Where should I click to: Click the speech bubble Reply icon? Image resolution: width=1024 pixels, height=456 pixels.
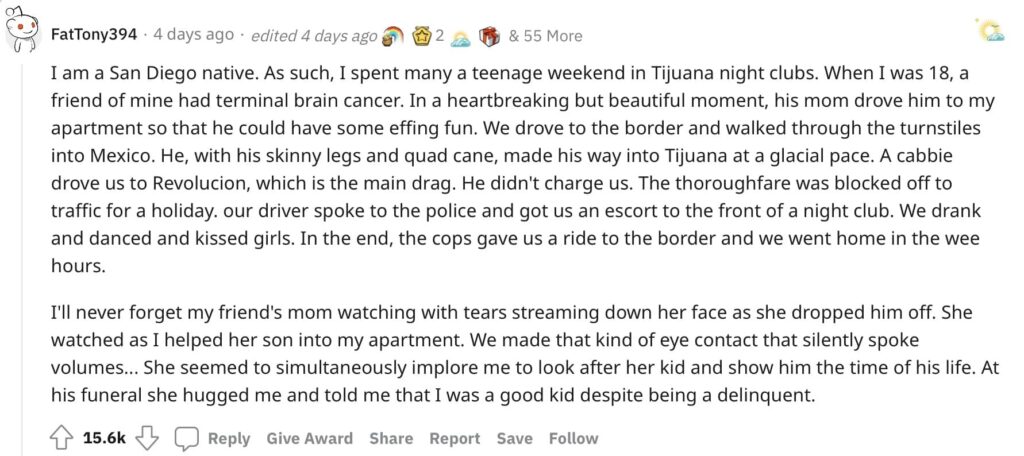coord(186,438)
